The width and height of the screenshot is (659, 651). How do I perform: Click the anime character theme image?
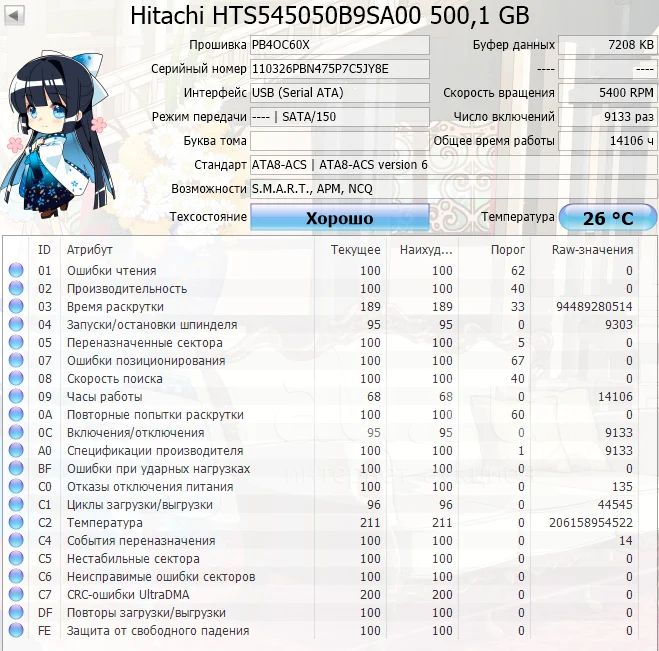click(57, 134)
